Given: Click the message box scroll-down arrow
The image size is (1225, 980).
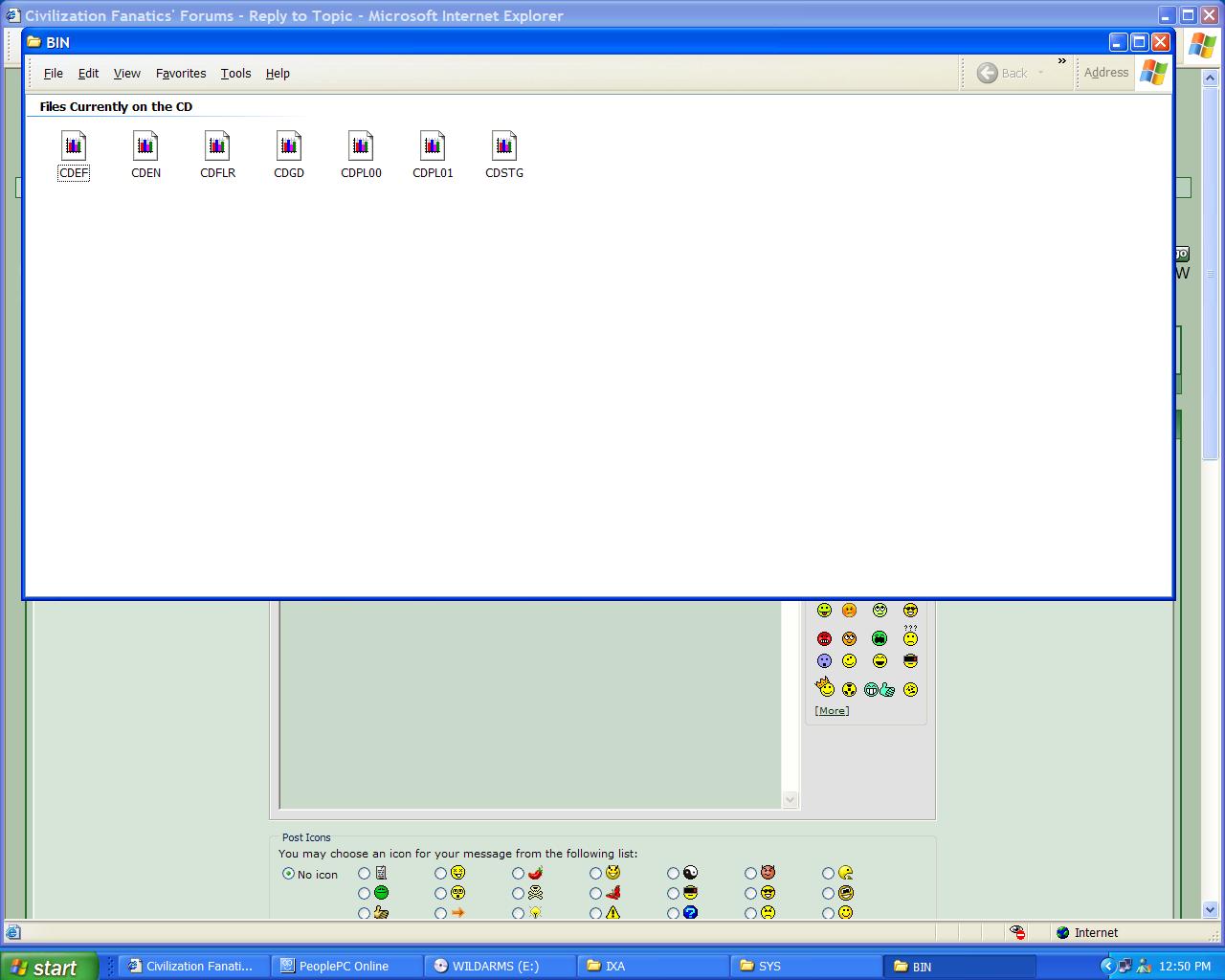Looking at the screenshot, I should click(x=791, y=799).
